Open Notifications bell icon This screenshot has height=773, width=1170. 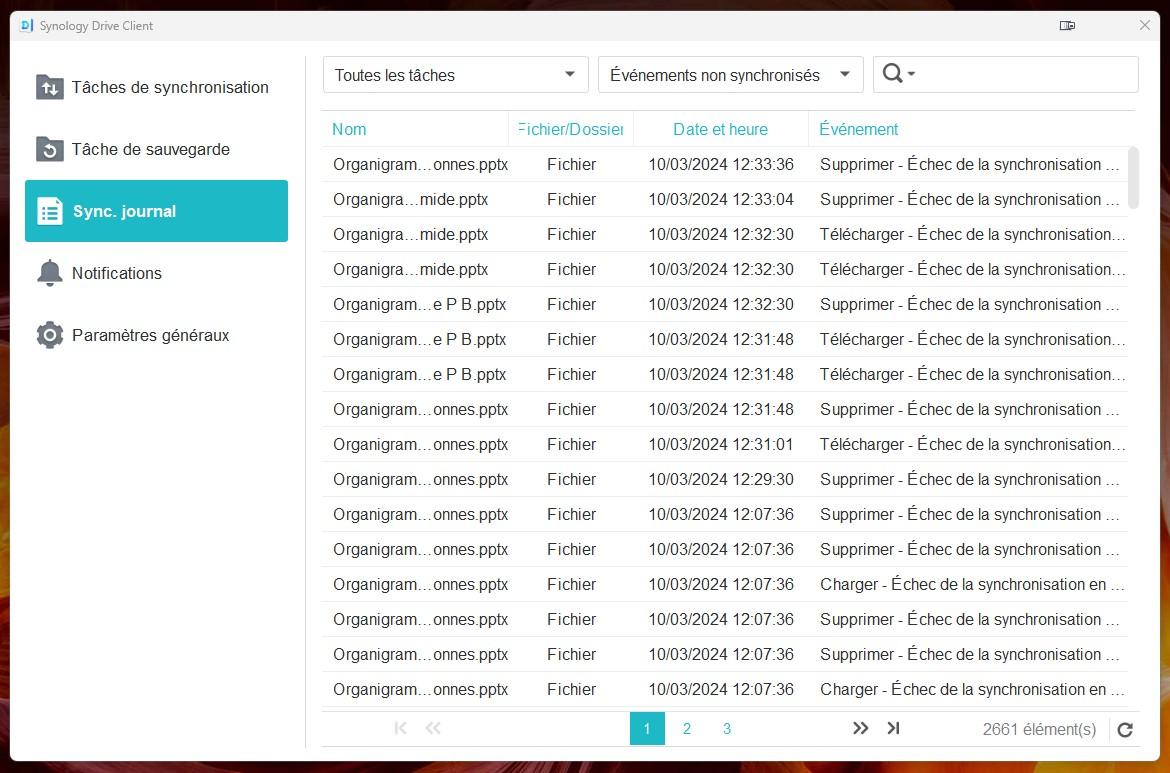coord(49,273)
